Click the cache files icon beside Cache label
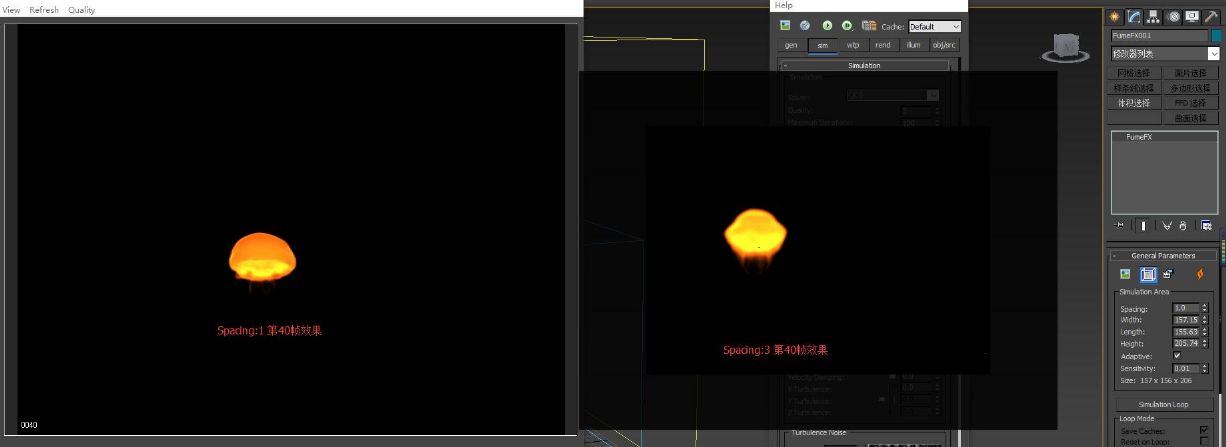 pyautogui.click(x=868, y=25)
